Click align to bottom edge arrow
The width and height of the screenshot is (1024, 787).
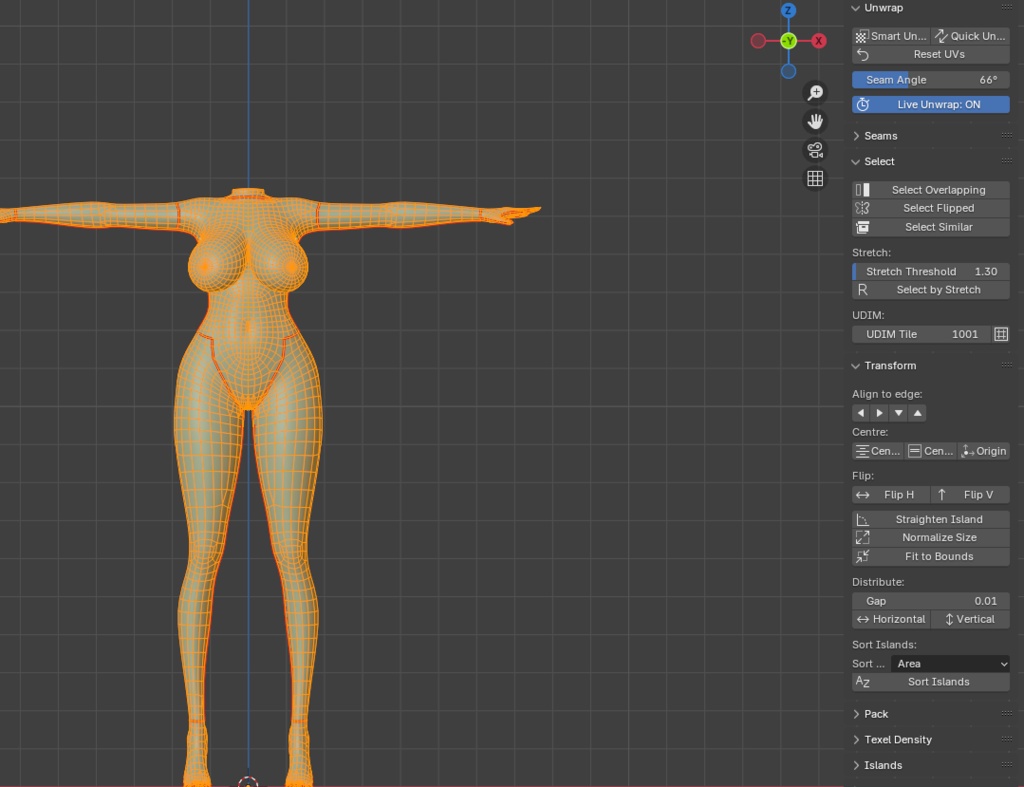899,413
